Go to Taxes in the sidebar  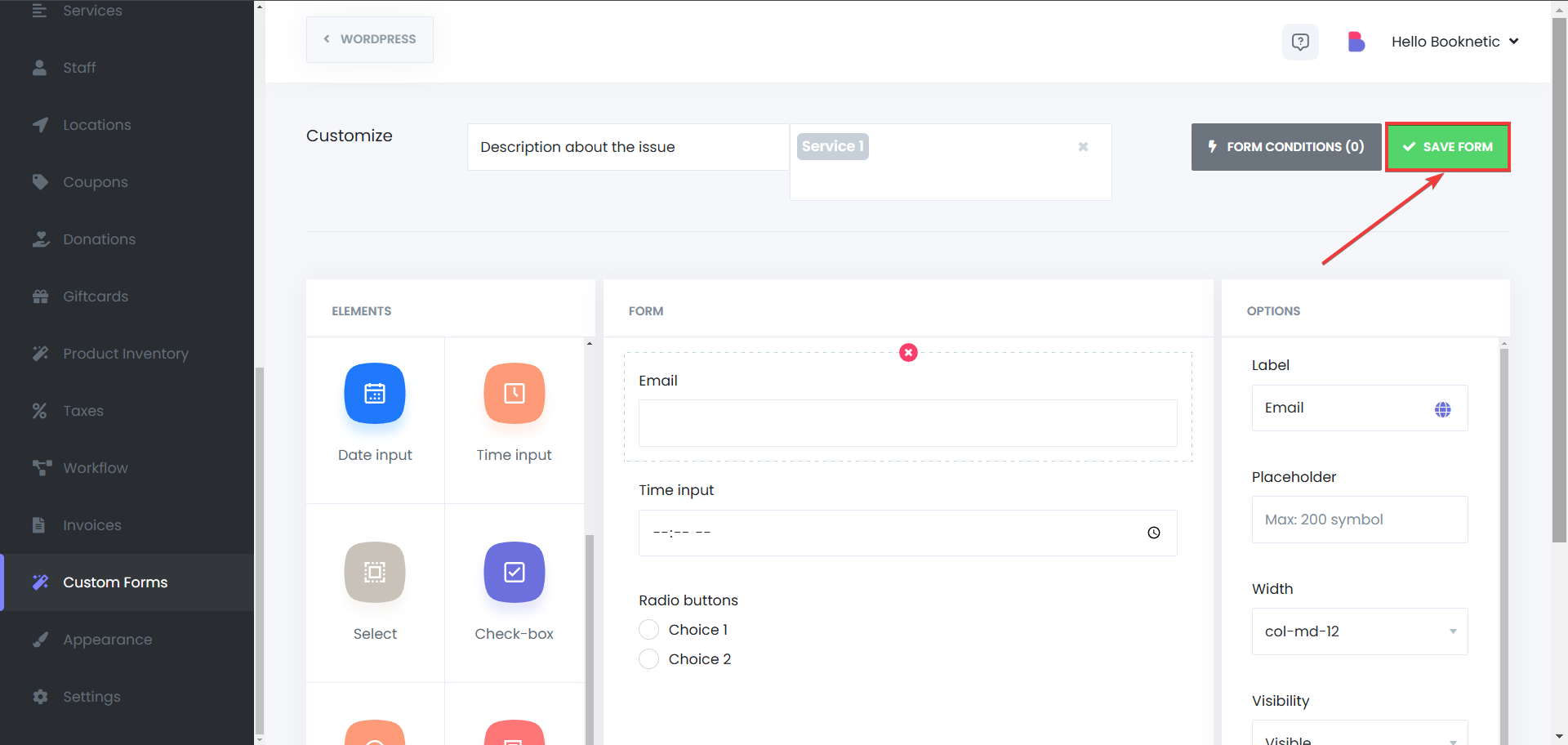tap(127, 411)
